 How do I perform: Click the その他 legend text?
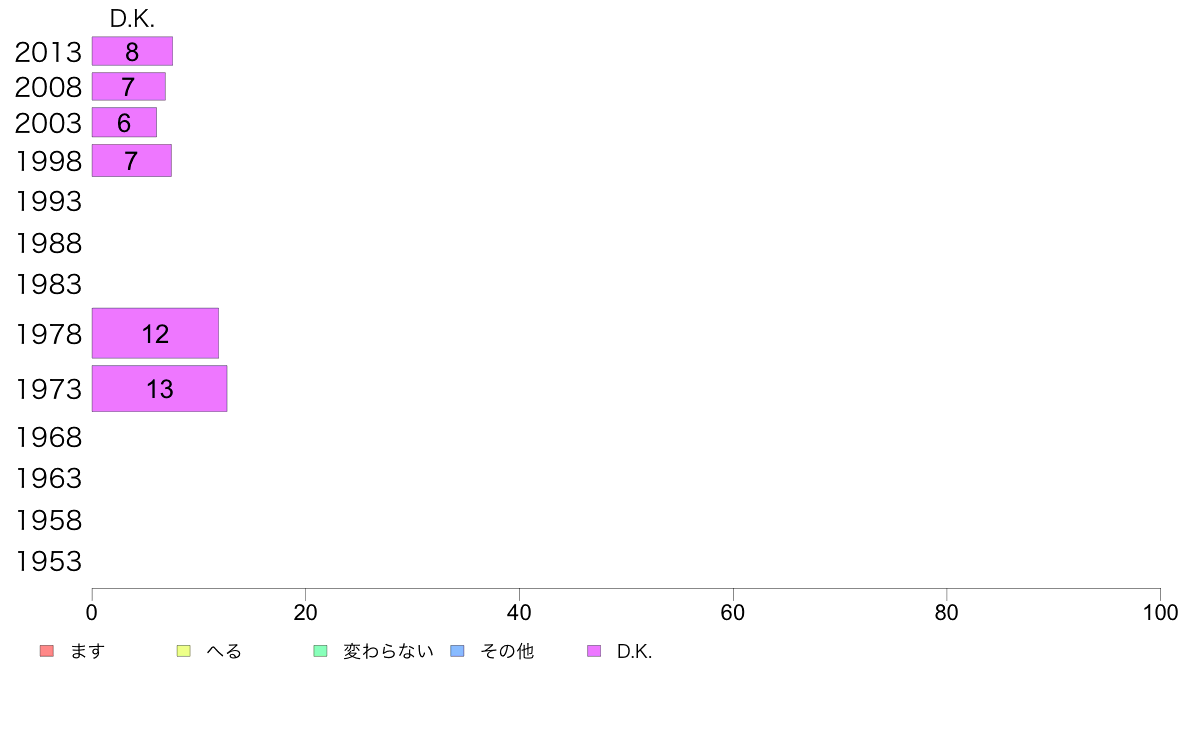(x=507, y=651)
